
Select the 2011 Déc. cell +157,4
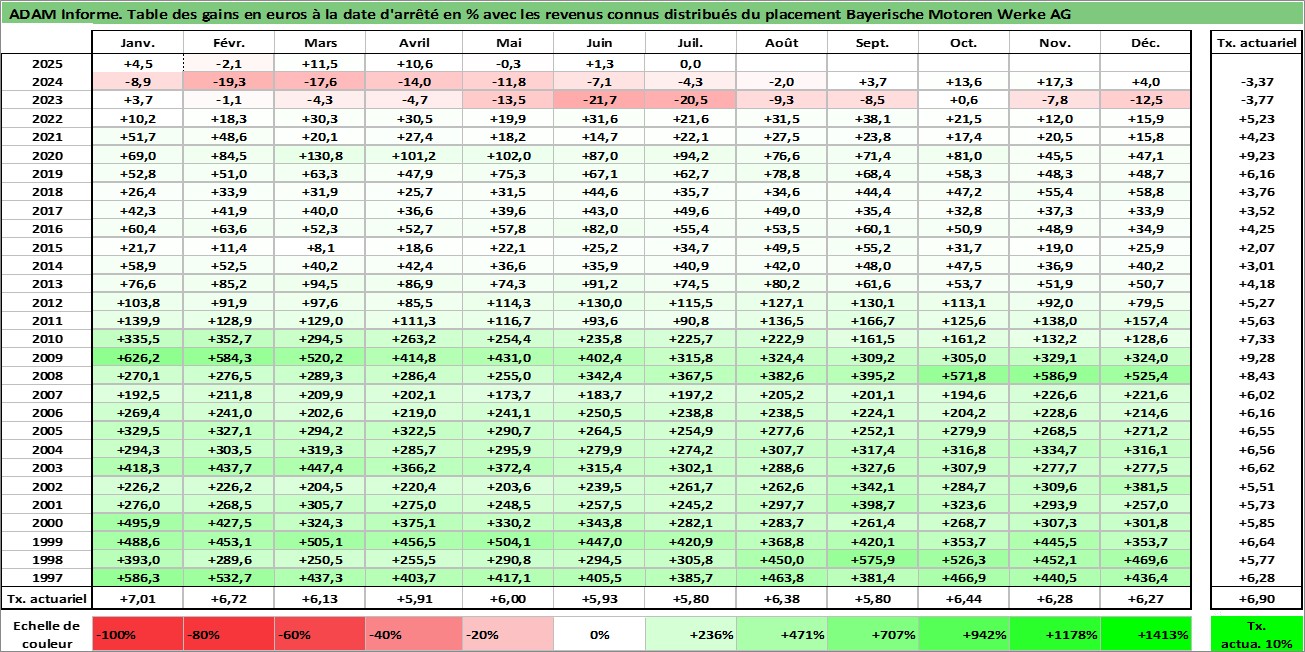(x=1145, y=320)
